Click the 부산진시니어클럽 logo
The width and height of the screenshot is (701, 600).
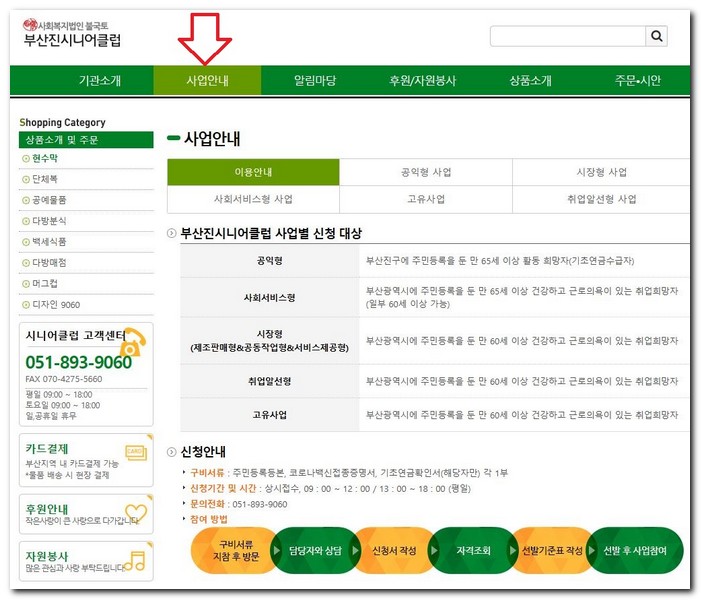click(x=72, y=33)
